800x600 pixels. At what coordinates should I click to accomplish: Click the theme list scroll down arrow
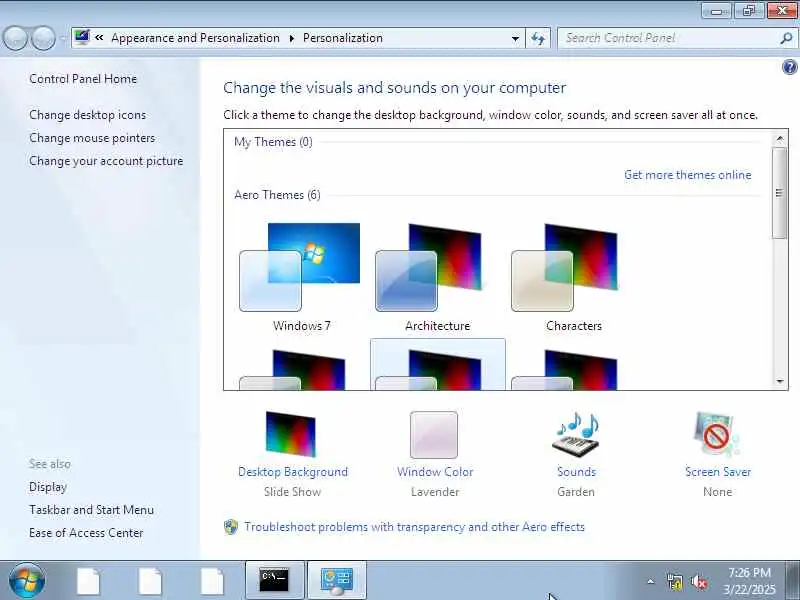(x=780, y=381)
